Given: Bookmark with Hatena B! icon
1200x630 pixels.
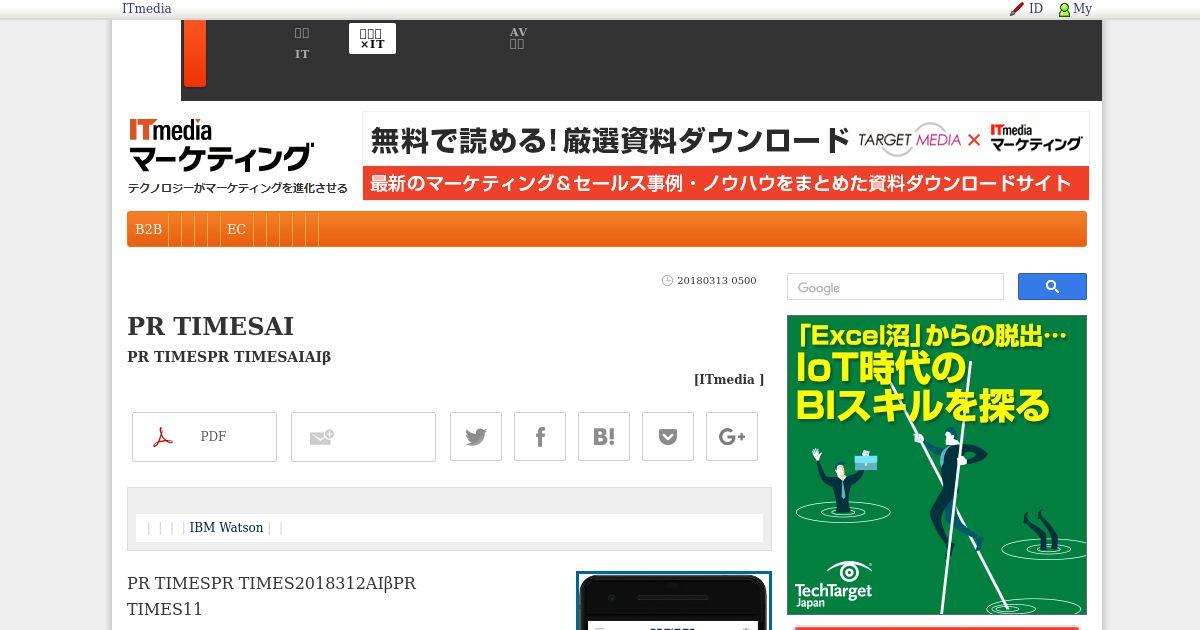Looking at the screenshot, I should (x=604, y=437).
